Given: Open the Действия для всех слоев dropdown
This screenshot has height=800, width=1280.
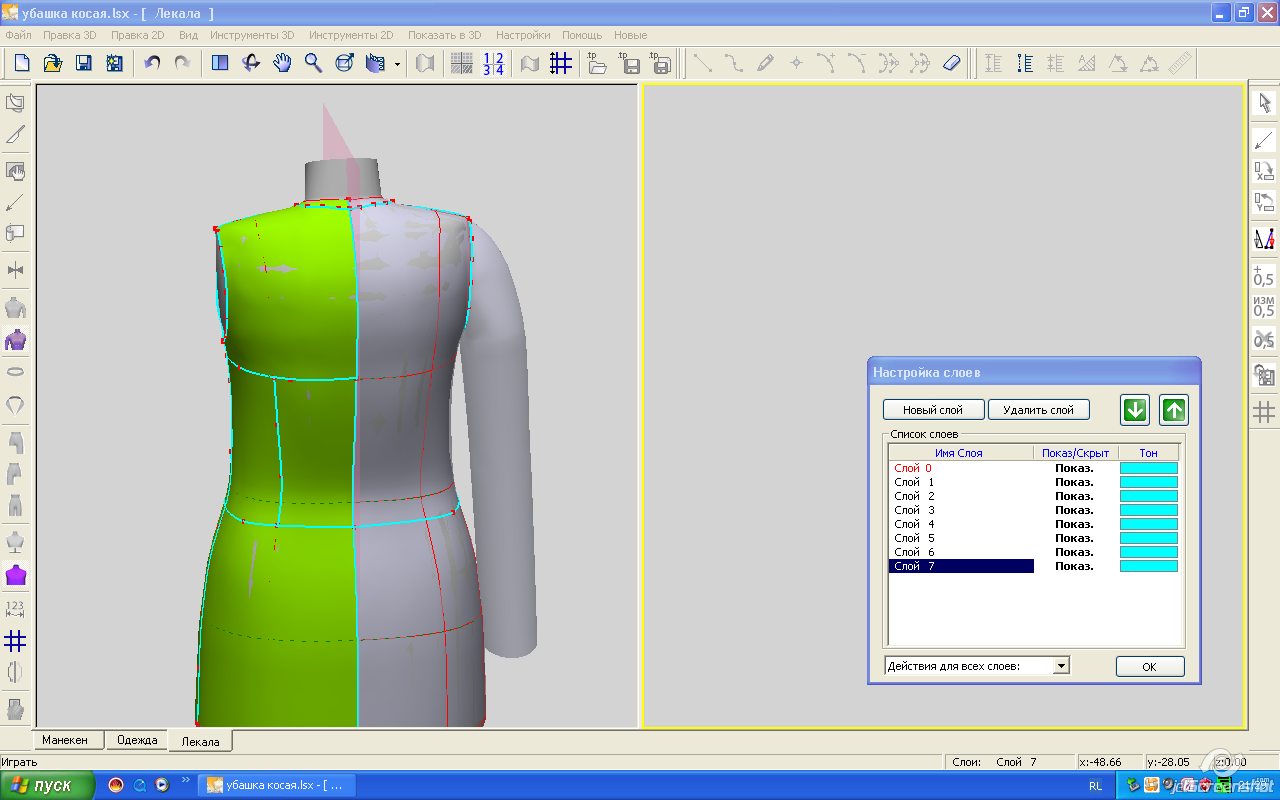Looking at the screenshot, I should click(x=1061, y=666).
